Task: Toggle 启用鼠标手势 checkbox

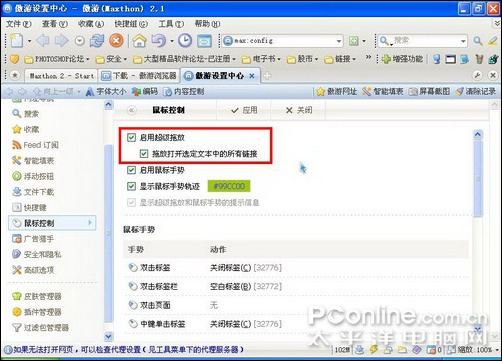Action: click(x=131, y=170)
